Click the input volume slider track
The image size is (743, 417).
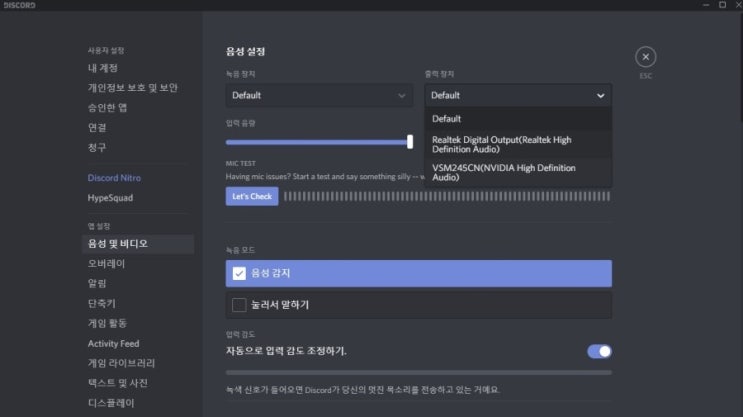point(317,142)
